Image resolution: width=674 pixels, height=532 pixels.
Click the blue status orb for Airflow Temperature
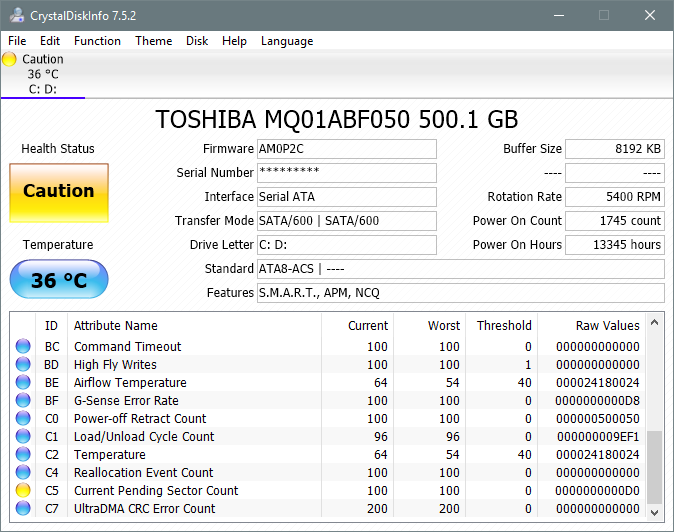(x=23, y=382)
